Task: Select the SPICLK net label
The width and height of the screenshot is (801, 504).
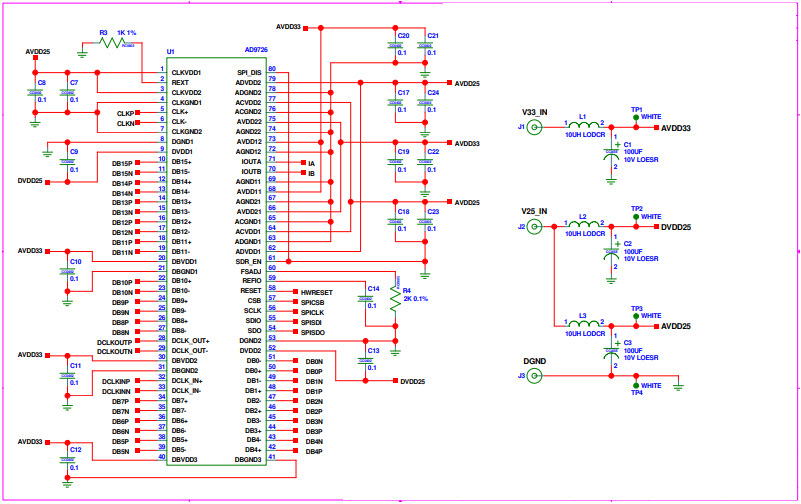Action: [313, 310]
